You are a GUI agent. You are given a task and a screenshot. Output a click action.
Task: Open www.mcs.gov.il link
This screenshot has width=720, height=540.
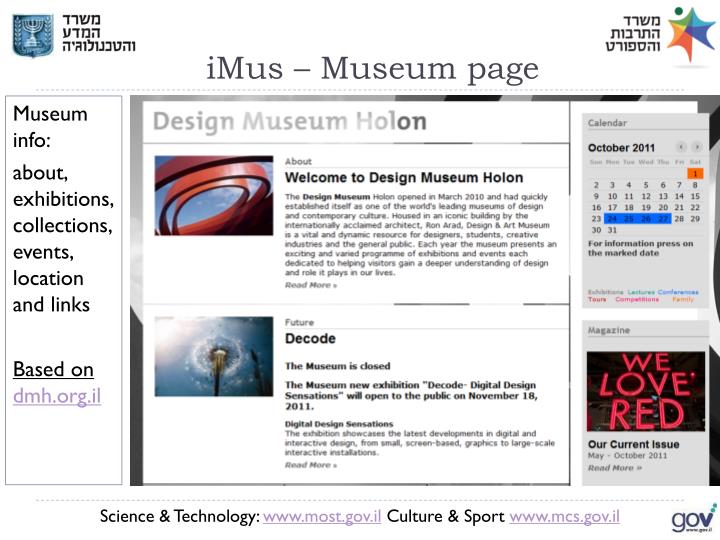point(564,516)
